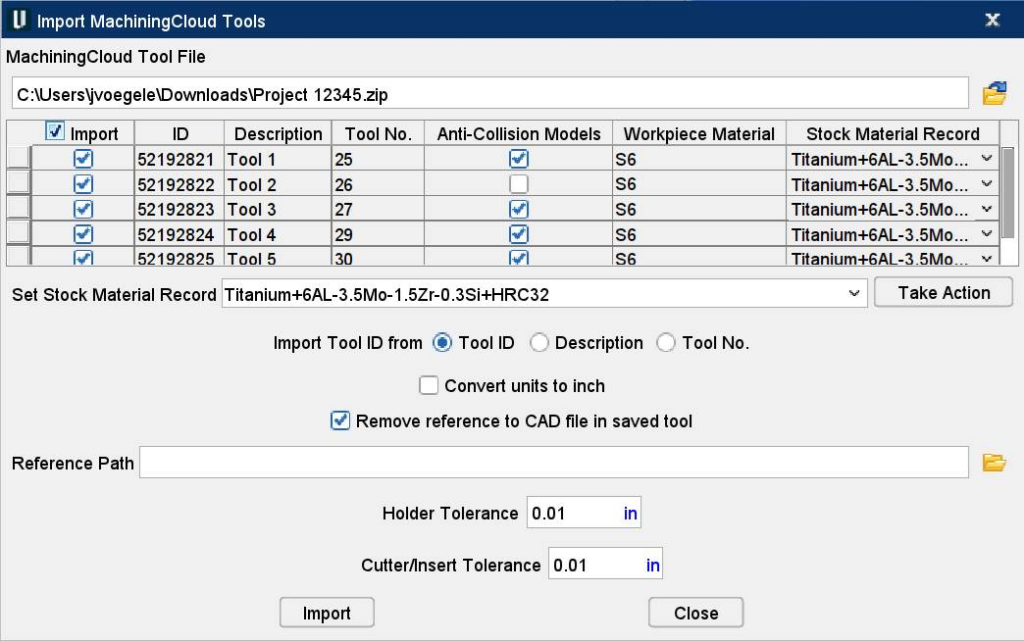This screenshot has width=1024, height=641.
Task: Click Tool No. cell 27
Action: (378, 210)
